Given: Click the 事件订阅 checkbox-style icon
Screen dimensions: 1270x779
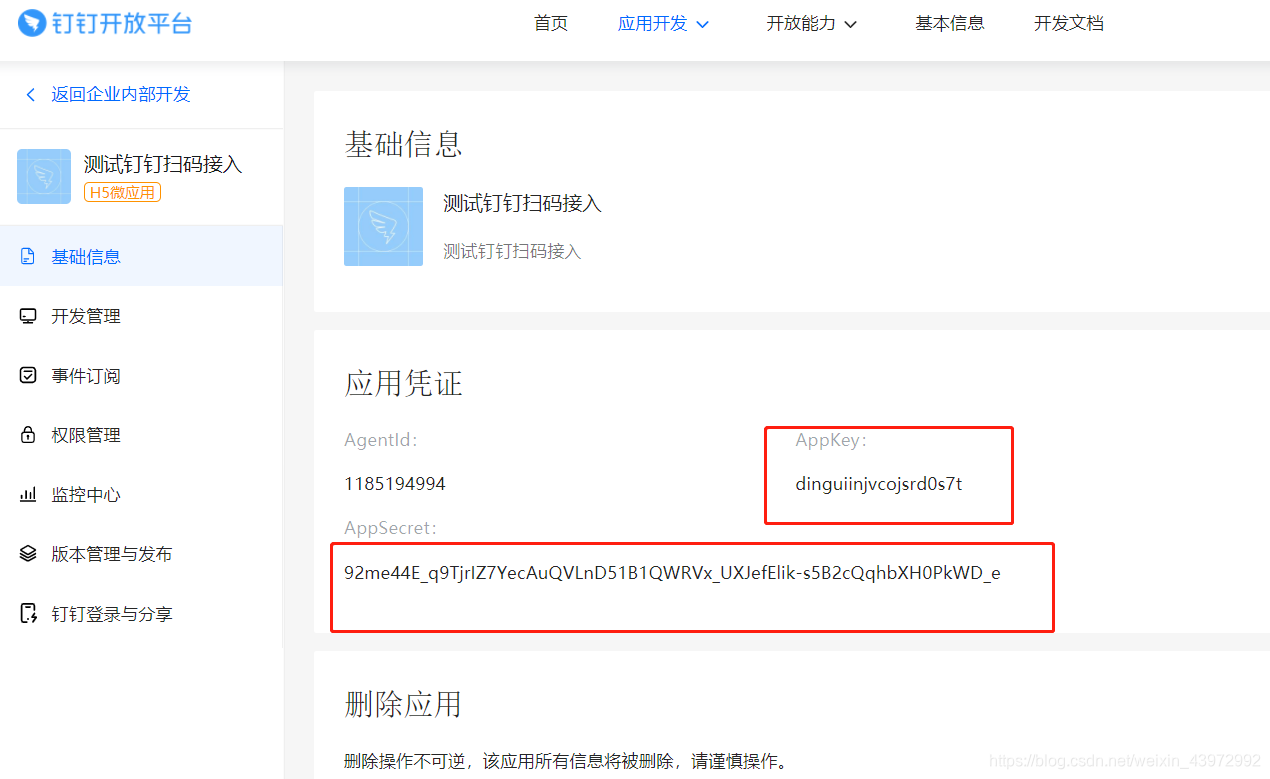Looking at the screenshot, I should click(x=28, y=375).
